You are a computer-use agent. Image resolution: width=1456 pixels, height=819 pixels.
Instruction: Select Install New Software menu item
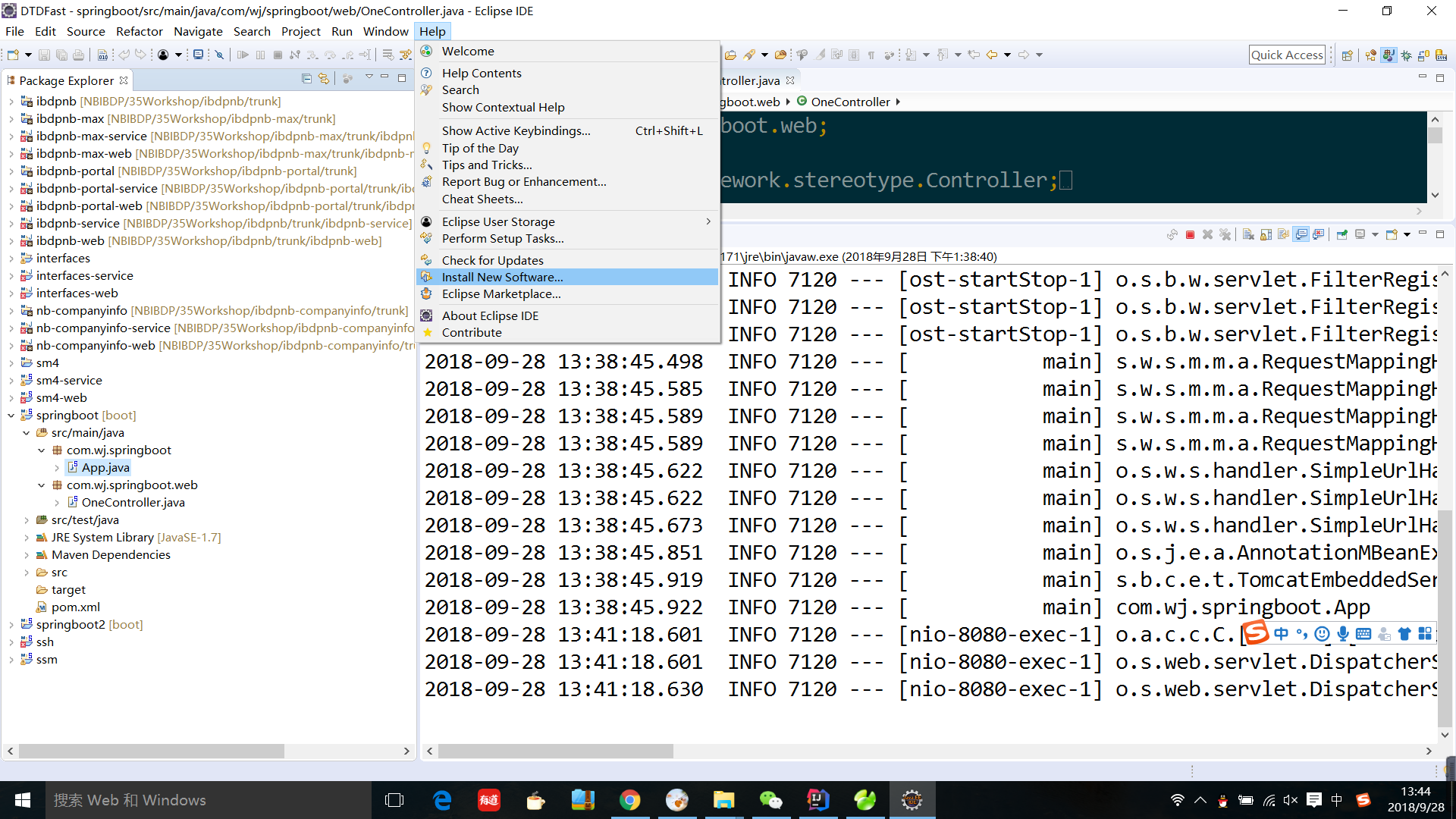click(x=567, y=278)
